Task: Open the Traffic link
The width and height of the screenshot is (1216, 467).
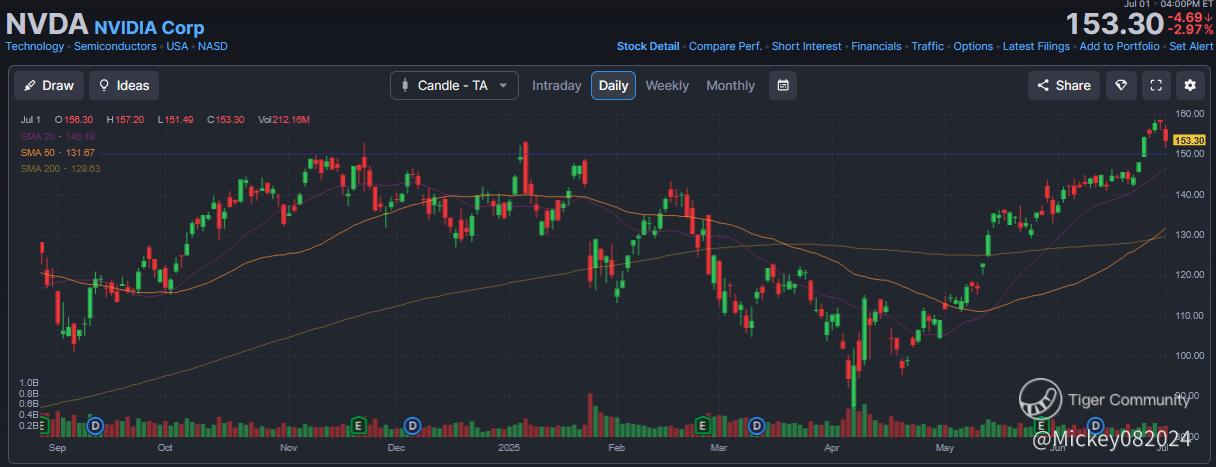Action: [x=927, y=46]
